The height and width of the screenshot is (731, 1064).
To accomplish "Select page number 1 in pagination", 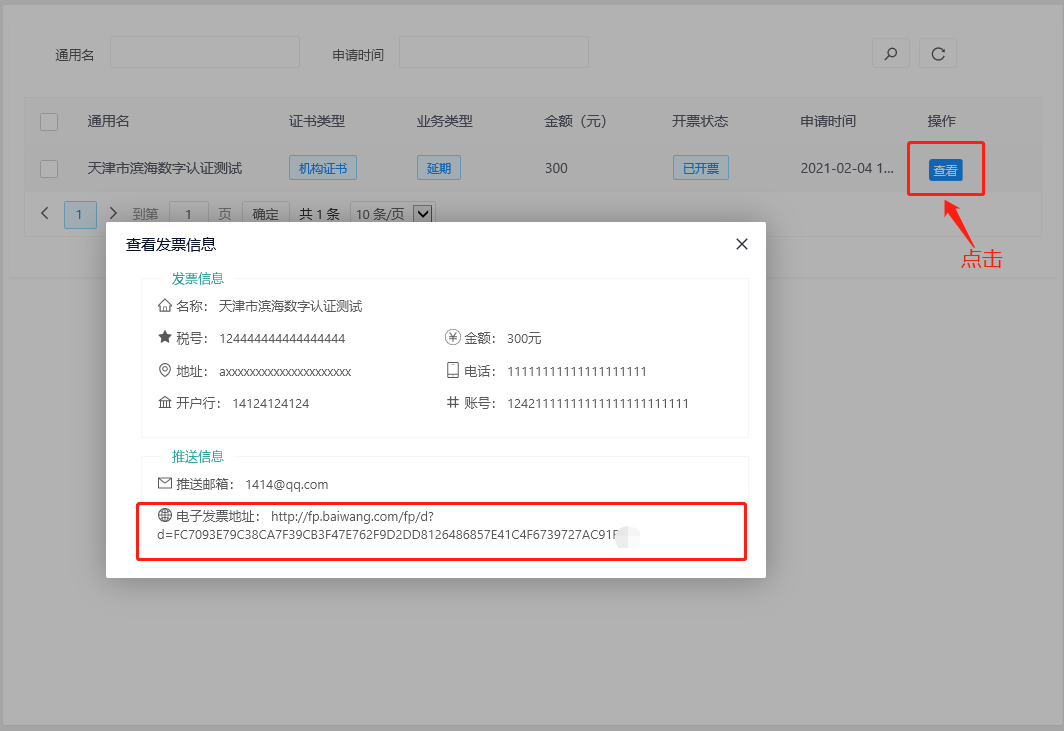I will pyautogui.click(x=80, y=214).
